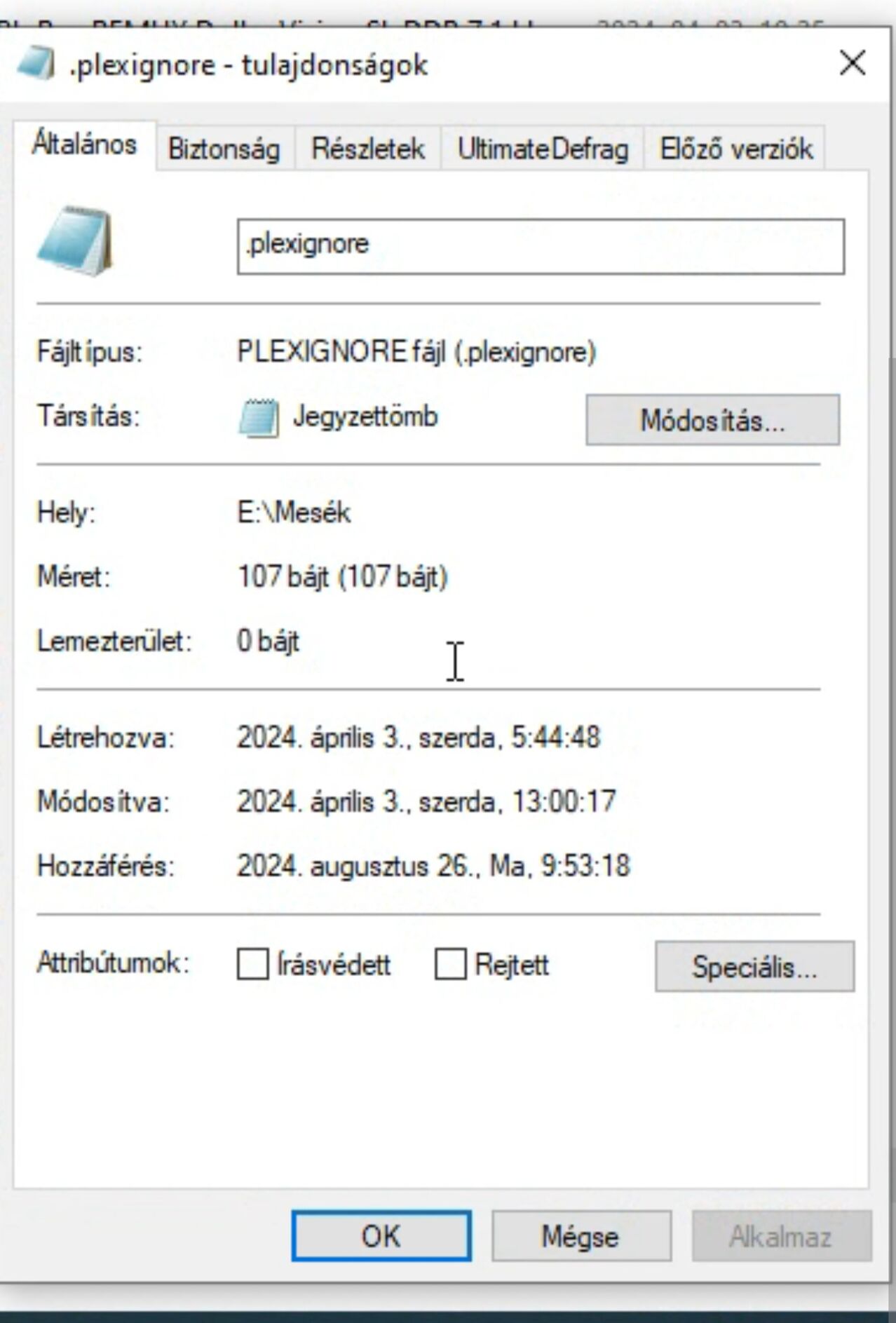Click the PLEXIGNORE fájl type text
The image size is (896, 1323).
click(416, 351)
